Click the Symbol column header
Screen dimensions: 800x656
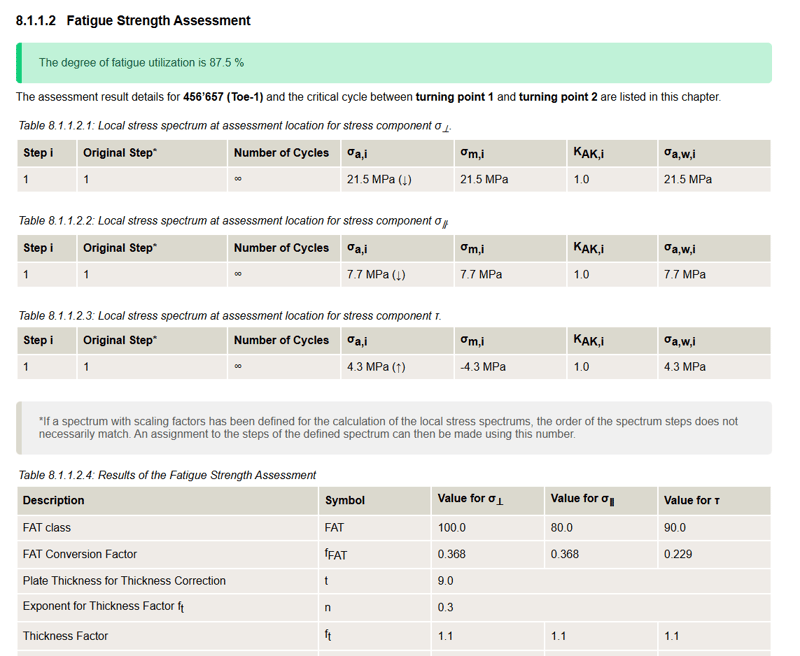point(345,500)
